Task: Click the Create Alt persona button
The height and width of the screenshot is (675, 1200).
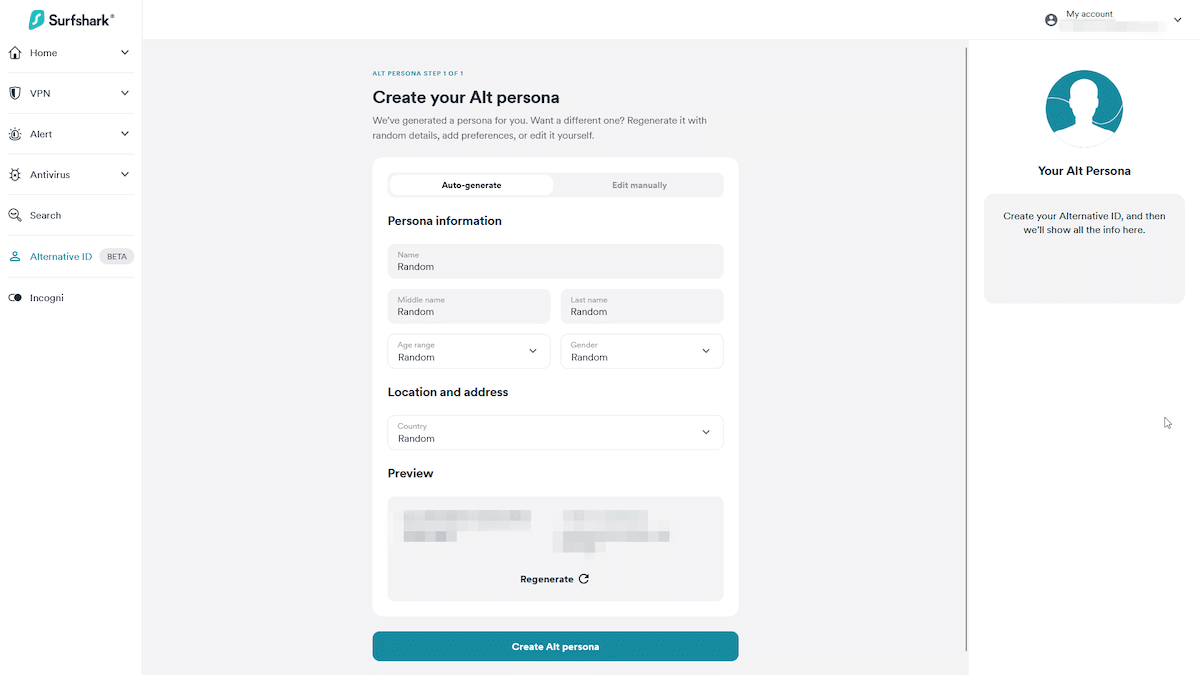Action: click(x=555, y=647)
